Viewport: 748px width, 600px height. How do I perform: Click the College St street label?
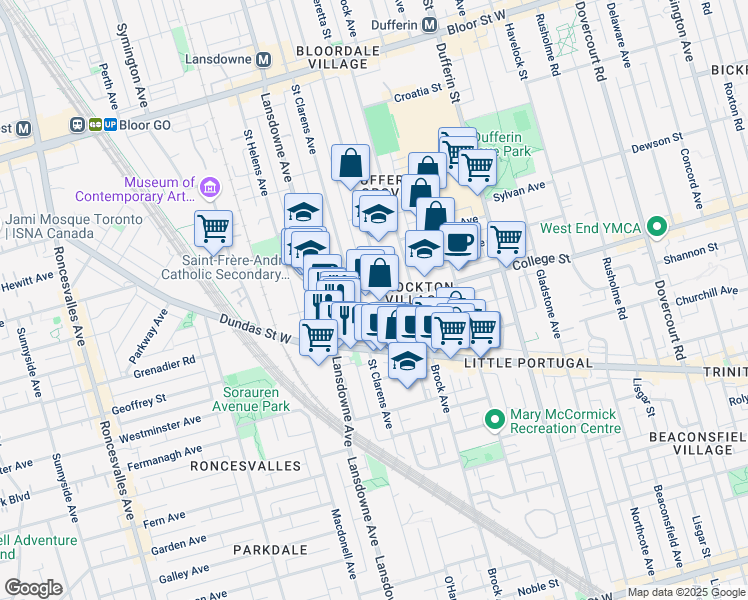pyautogui.click(x=541, y=261)
